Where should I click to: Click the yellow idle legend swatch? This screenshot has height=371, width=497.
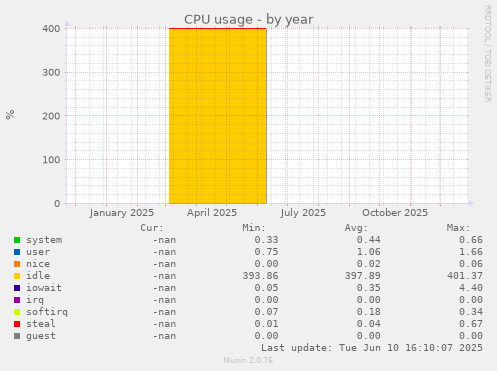[x=17, y=276]
